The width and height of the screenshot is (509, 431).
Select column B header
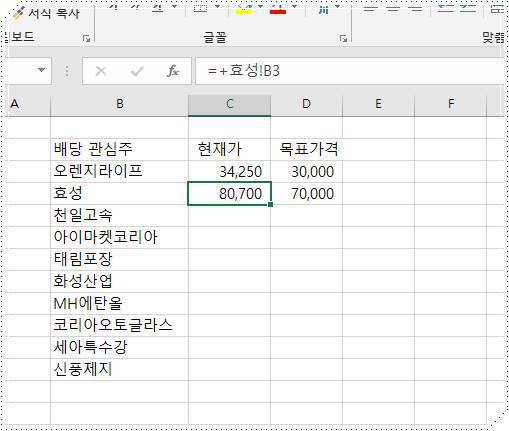click(119, 104)
